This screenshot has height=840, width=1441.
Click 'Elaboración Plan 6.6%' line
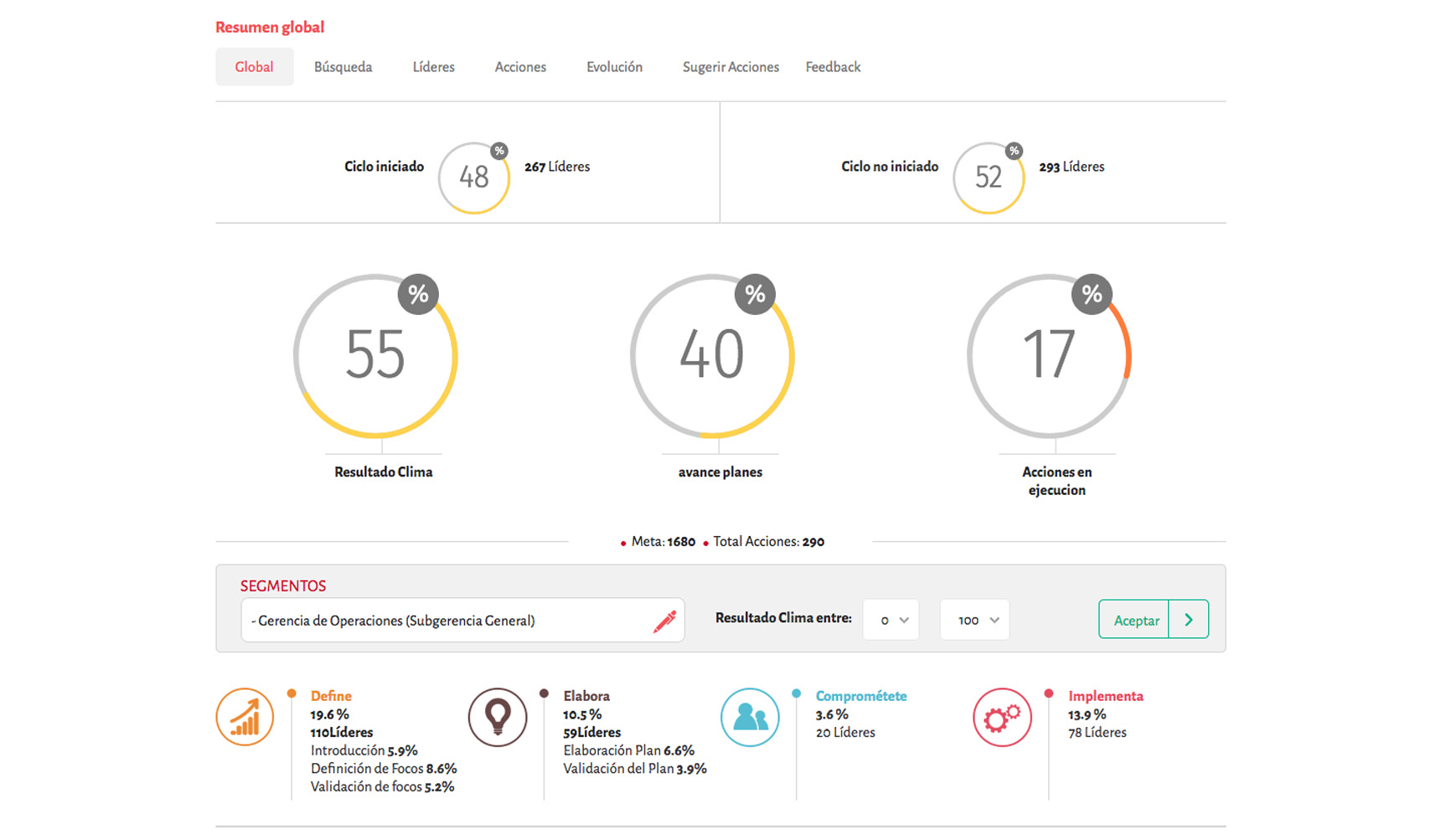(628, 750)
